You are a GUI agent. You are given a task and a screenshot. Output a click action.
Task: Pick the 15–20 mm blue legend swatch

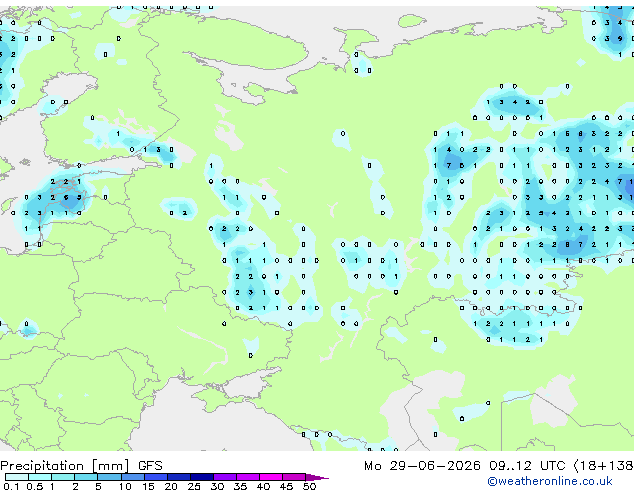[x=155, y=477]
